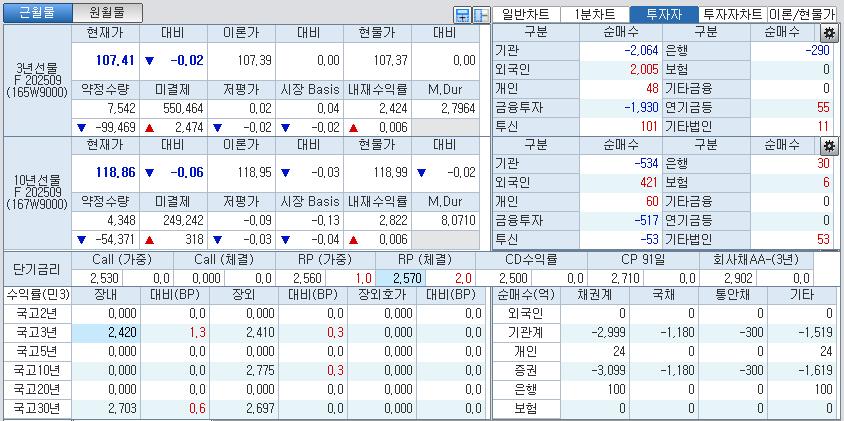Click 기관 net buy -534
Screen dimensions: 844x421
(x=647, y=163)
